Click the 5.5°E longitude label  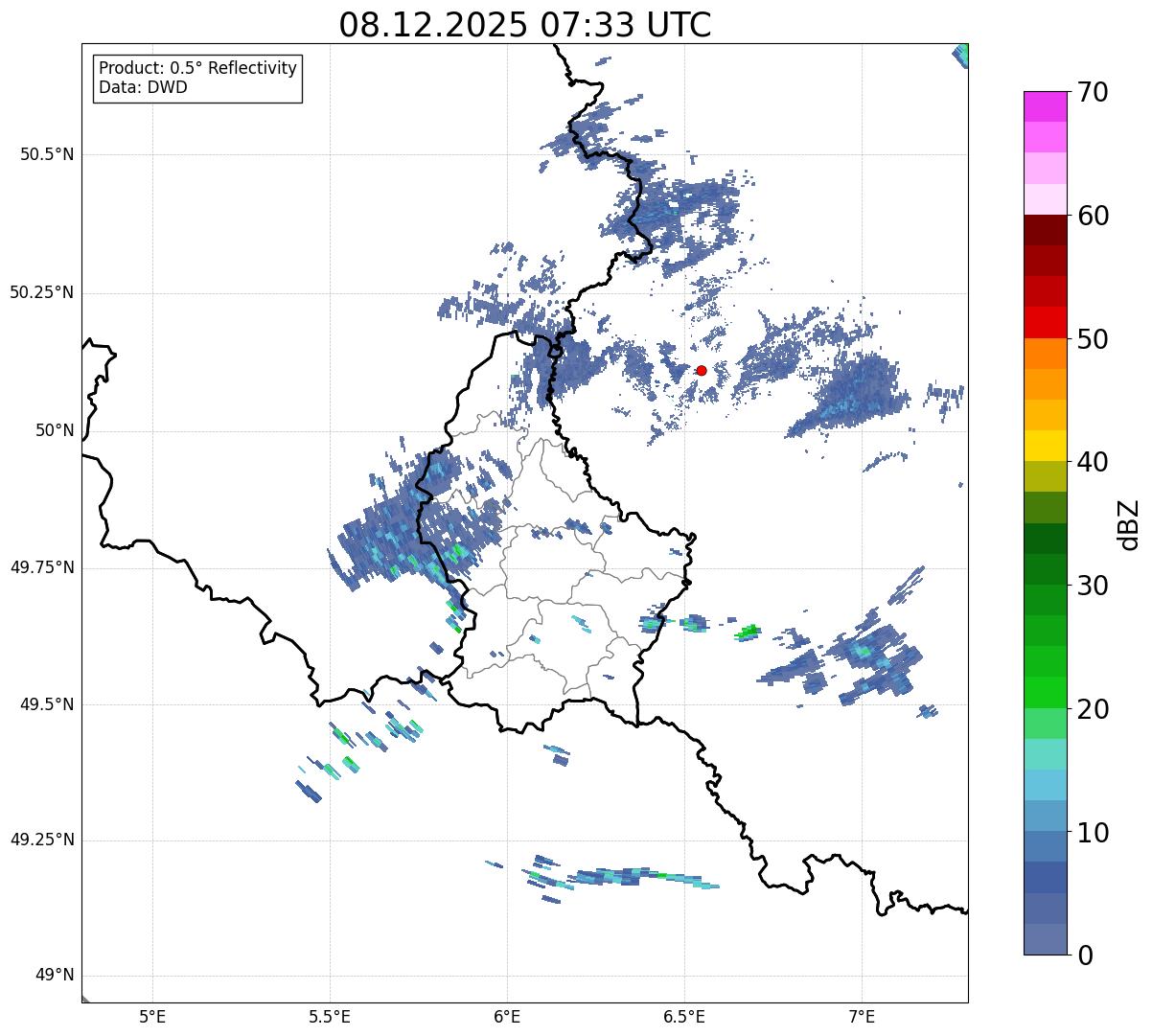tap(330, 1016)
